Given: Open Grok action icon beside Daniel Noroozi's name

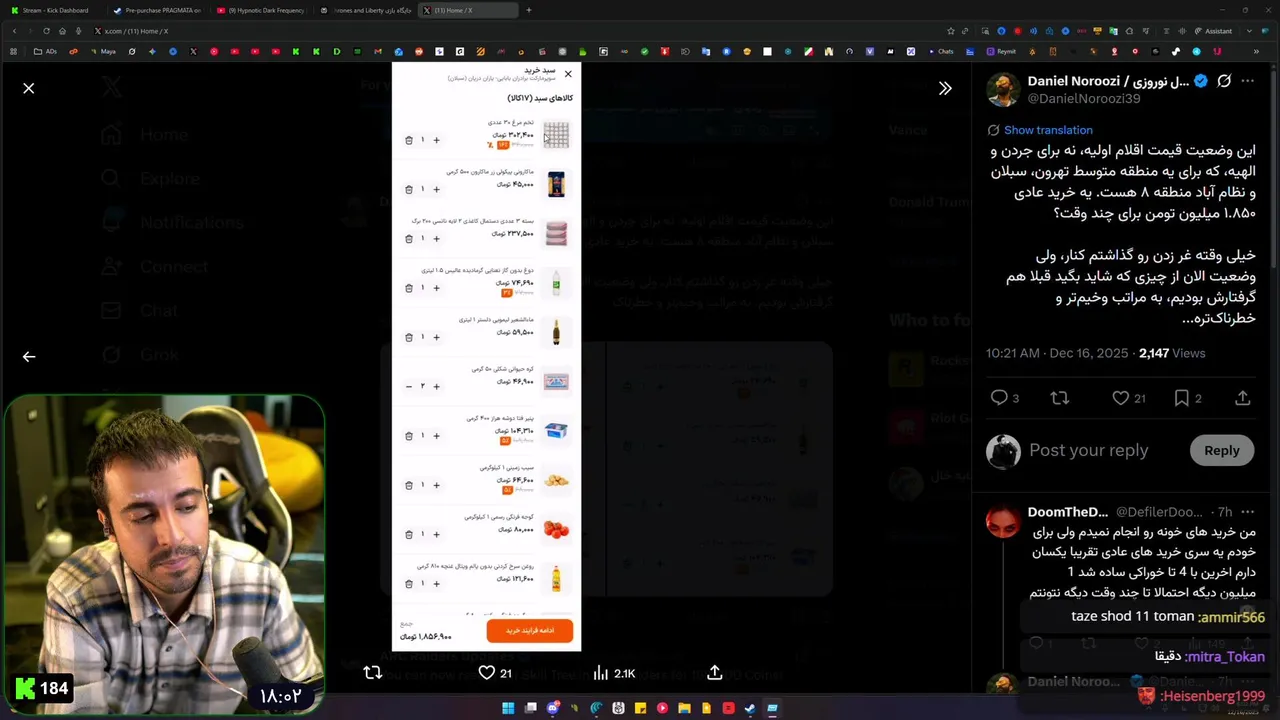Looking at the screenshot, I should click(1224, 81).
